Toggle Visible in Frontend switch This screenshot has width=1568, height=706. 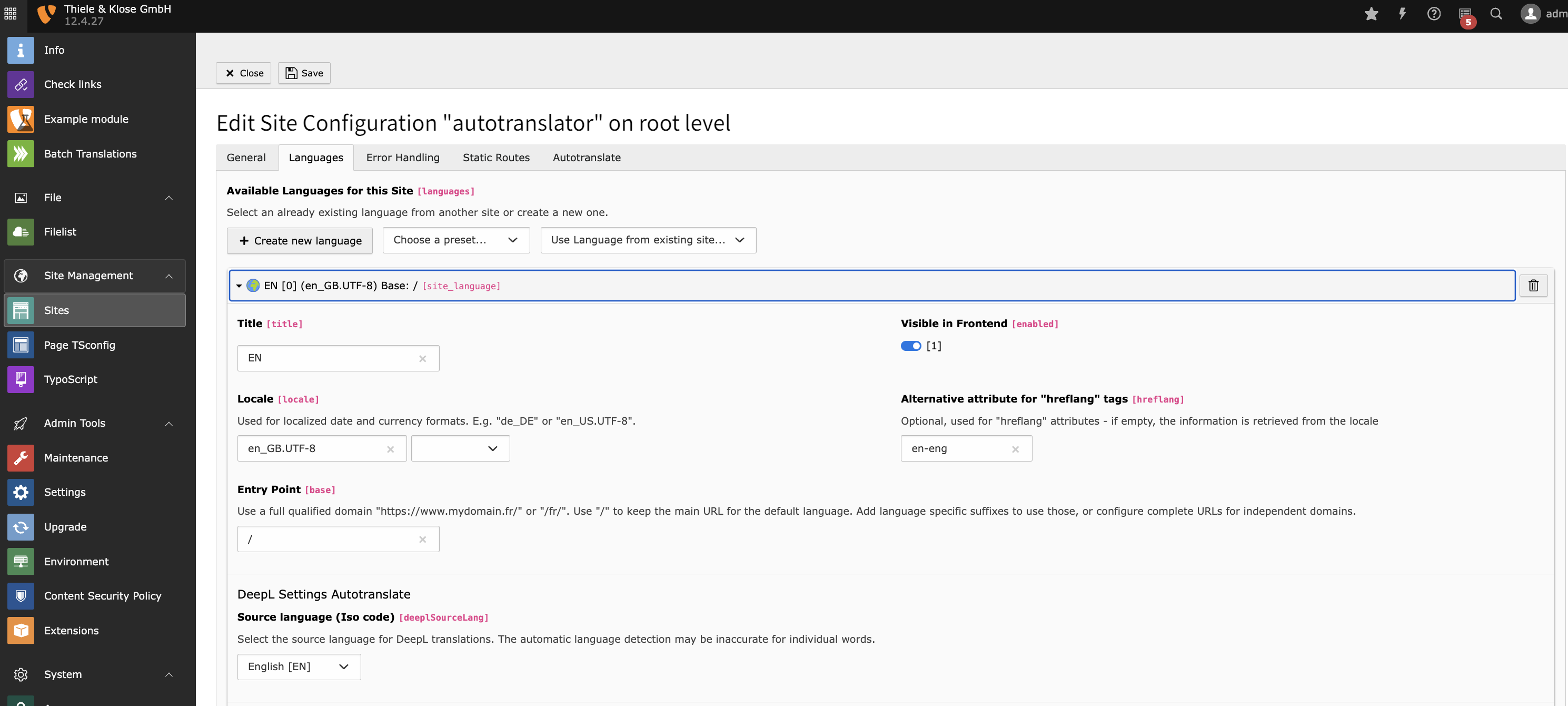coord(910,346)
